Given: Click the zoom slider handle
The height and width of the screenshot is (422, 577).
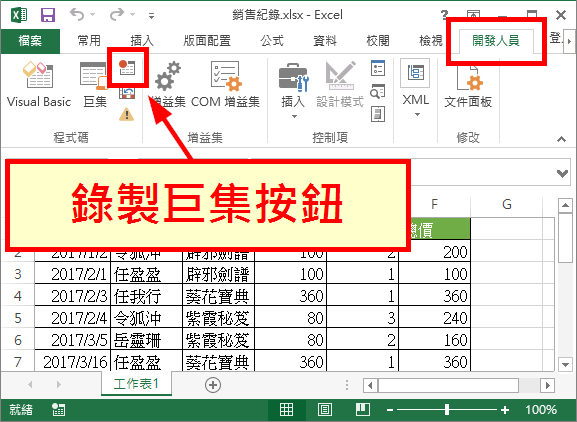Looking at the screenshot, I should [447, 410].
